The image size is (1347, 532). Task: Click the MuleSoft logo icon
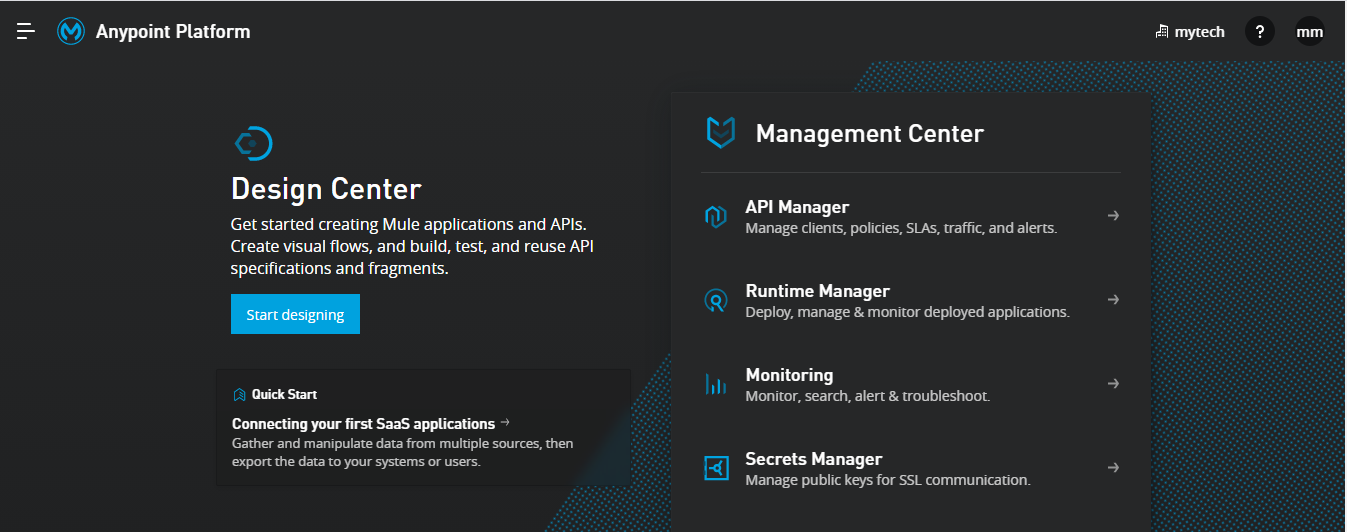(x=71, y=32)
